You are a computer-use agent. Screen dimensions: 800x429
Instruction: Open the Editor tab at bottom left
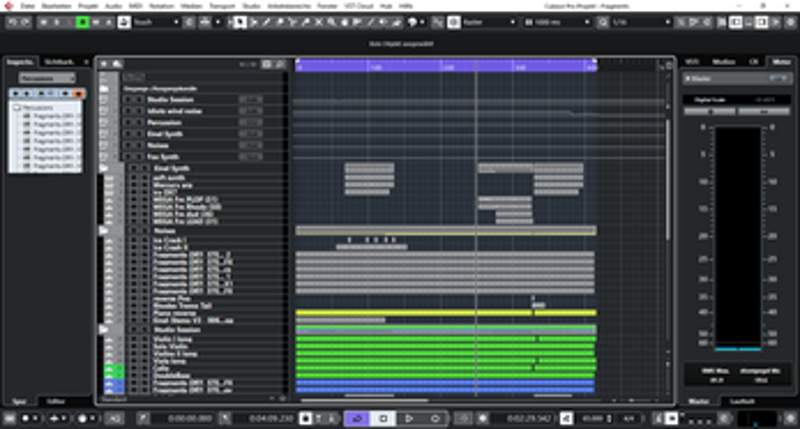point(56,401)
